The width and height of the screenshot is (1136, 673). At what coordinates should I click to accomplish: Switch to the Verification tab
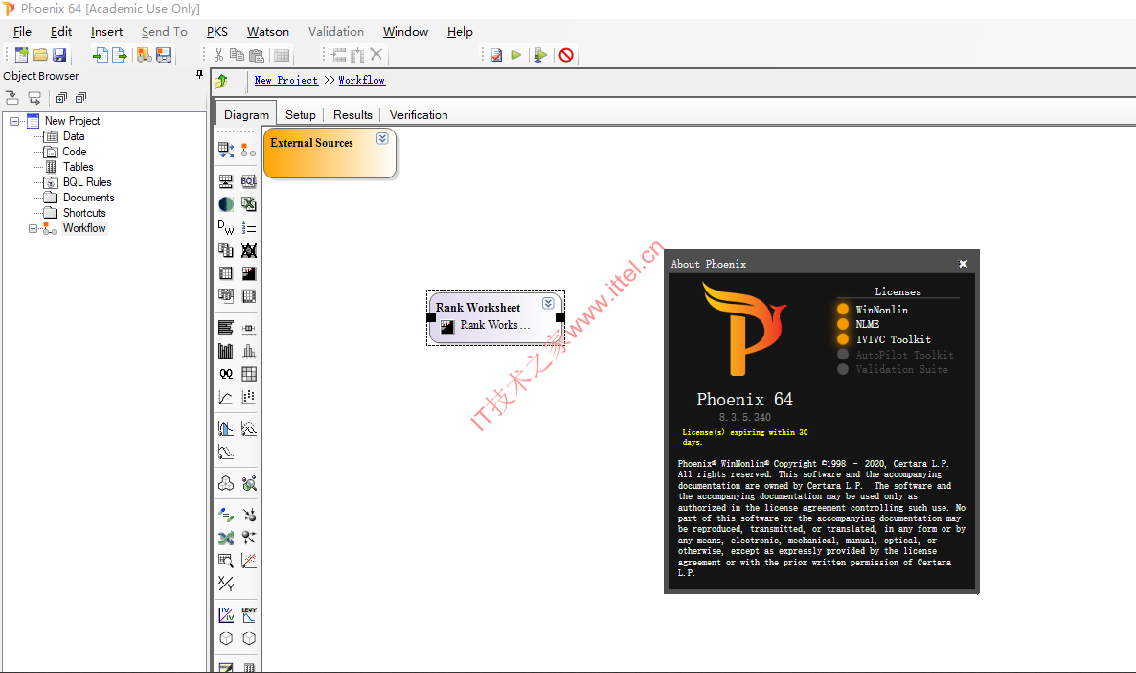tap(419, 114)
